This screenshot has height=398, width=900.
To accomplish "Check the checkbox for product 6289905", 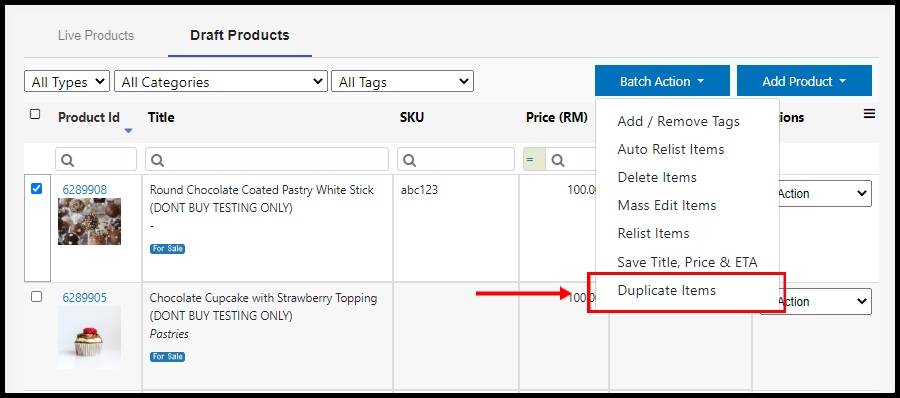I will coord(36,296).
